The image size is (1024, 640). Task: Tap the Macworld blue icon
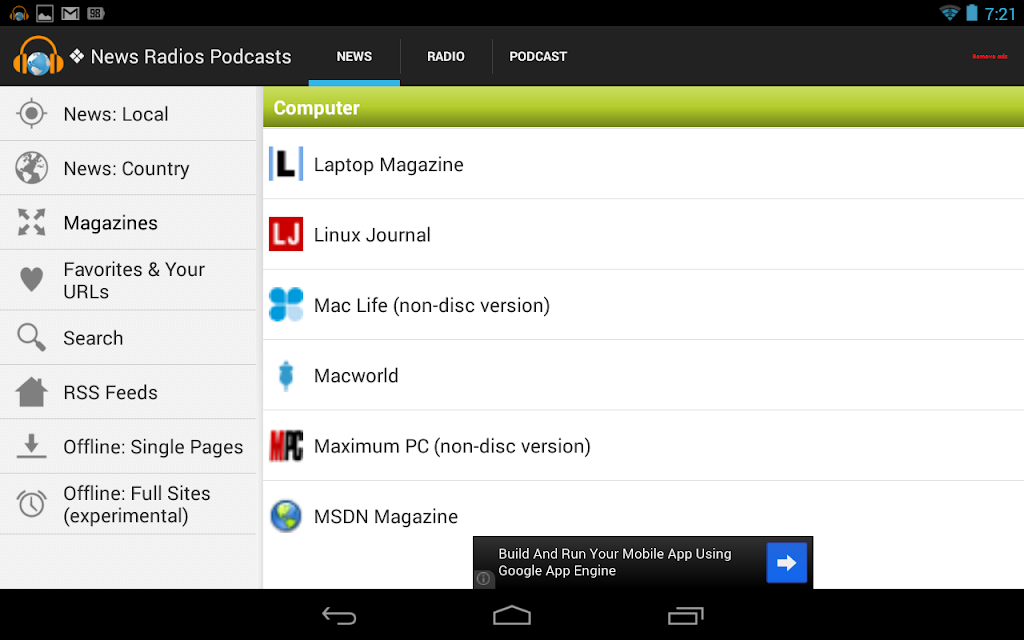pyautogui.click(x=286, y=376)
